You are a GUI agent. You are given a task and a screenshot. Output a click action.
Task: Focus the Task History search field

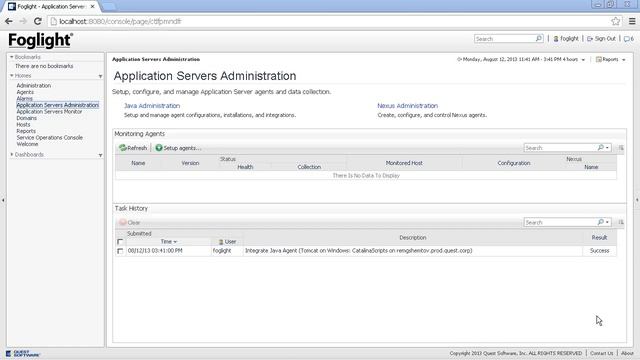click(x=560, y=222)
